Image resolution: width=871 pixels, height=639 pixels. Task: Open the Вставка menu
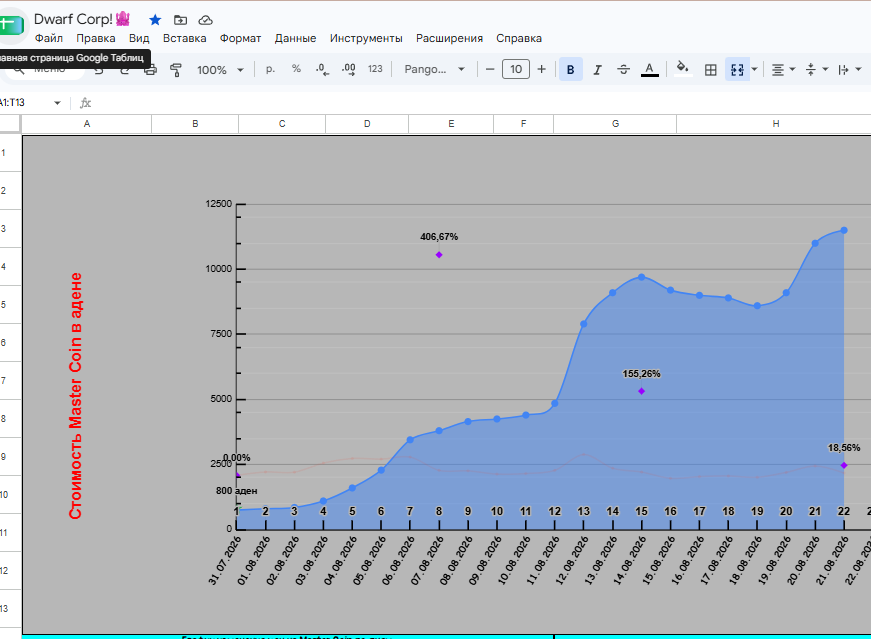click(184, 38)
